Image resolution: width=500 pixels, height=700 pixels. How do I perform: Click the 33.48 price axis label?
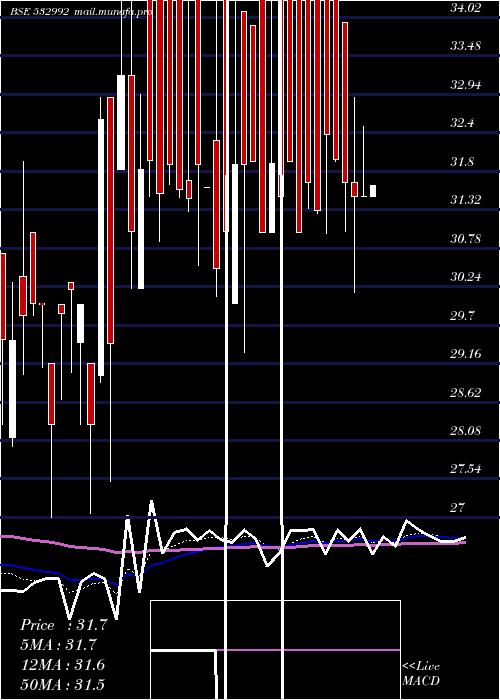465,46
